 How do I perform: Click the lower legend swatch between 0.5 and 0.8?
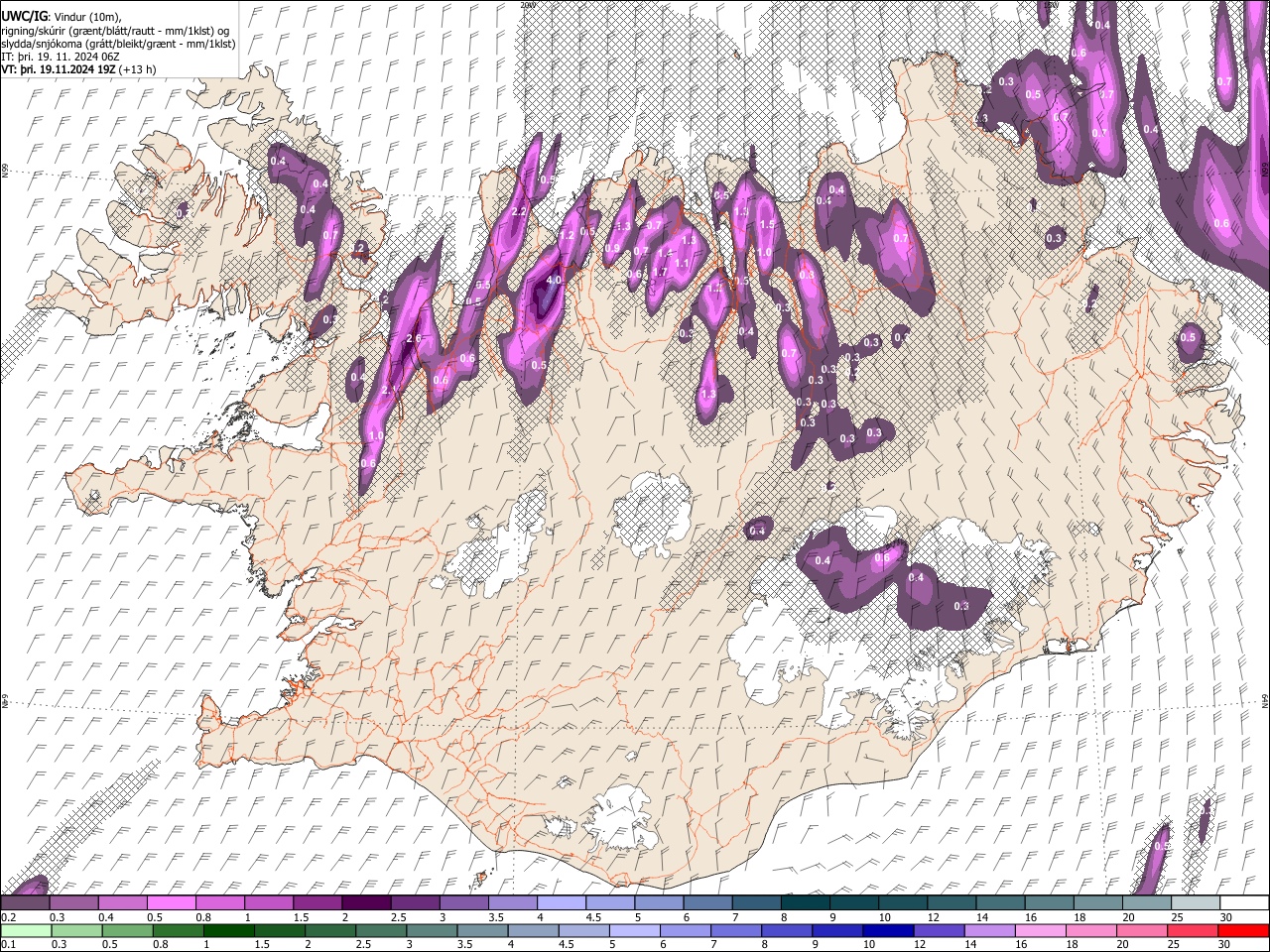(128, 931)
